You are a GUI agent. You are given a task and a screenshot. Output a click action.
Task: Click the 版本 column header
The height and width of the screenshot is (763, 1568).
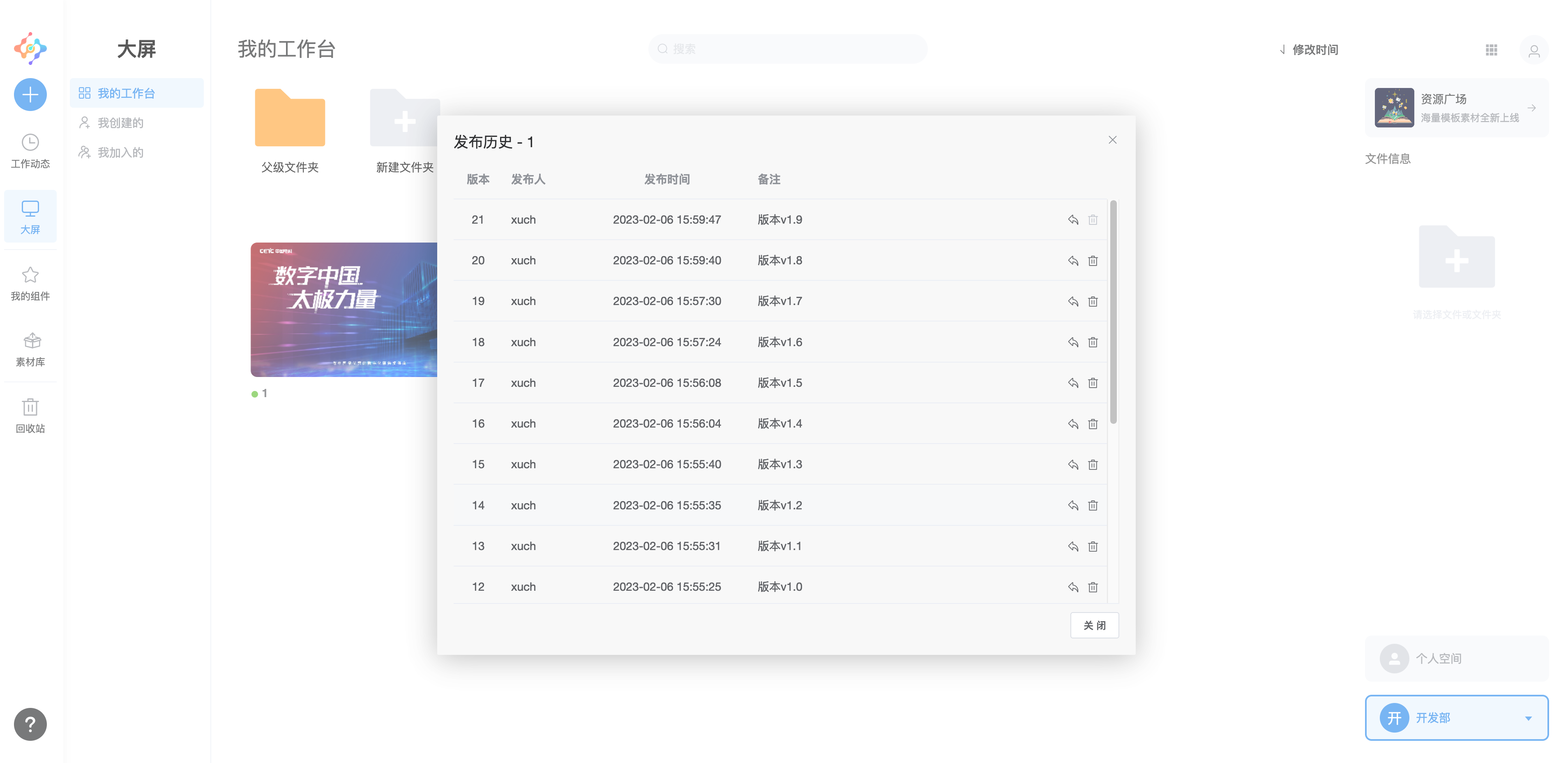(x=478, y=179)
